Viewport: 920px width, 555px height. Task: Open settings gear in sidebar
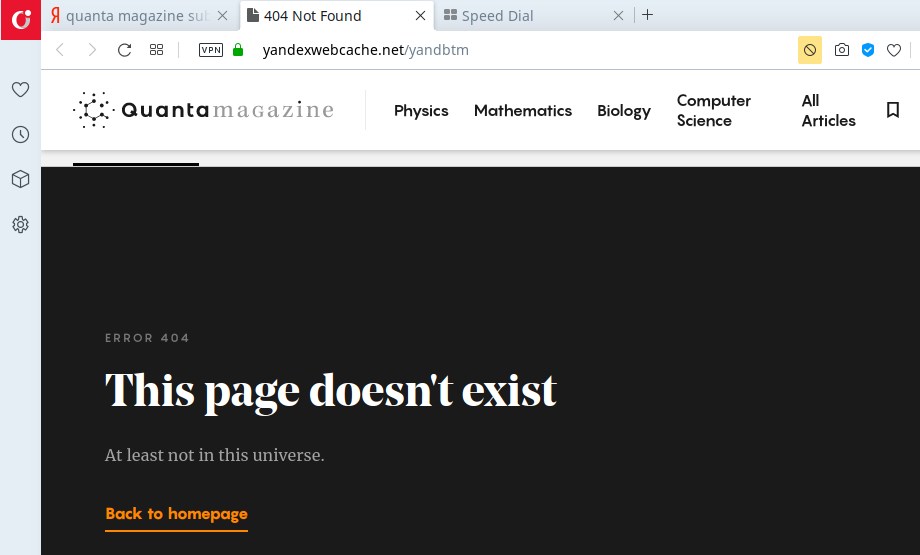(20, 225)
